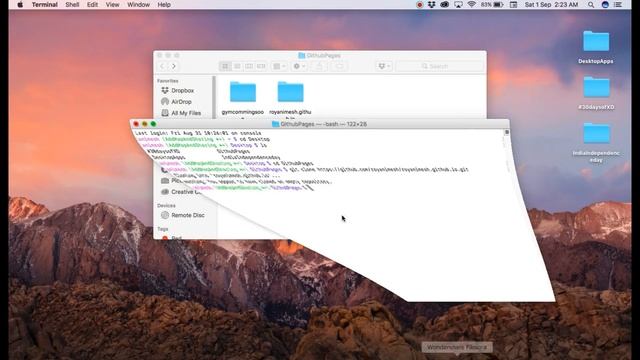640x360 pixels.
Task: Open the Creative Cloud menu bar icon
Action: 444,5
